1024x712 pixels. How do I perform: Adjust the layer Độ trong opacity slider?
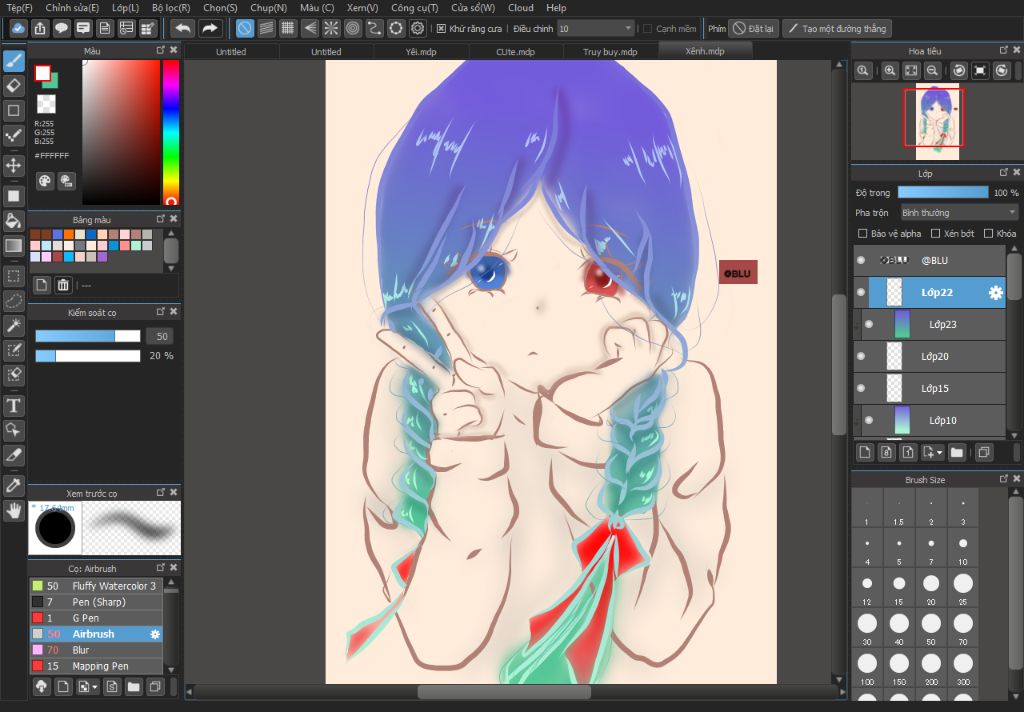click(943, 193)
